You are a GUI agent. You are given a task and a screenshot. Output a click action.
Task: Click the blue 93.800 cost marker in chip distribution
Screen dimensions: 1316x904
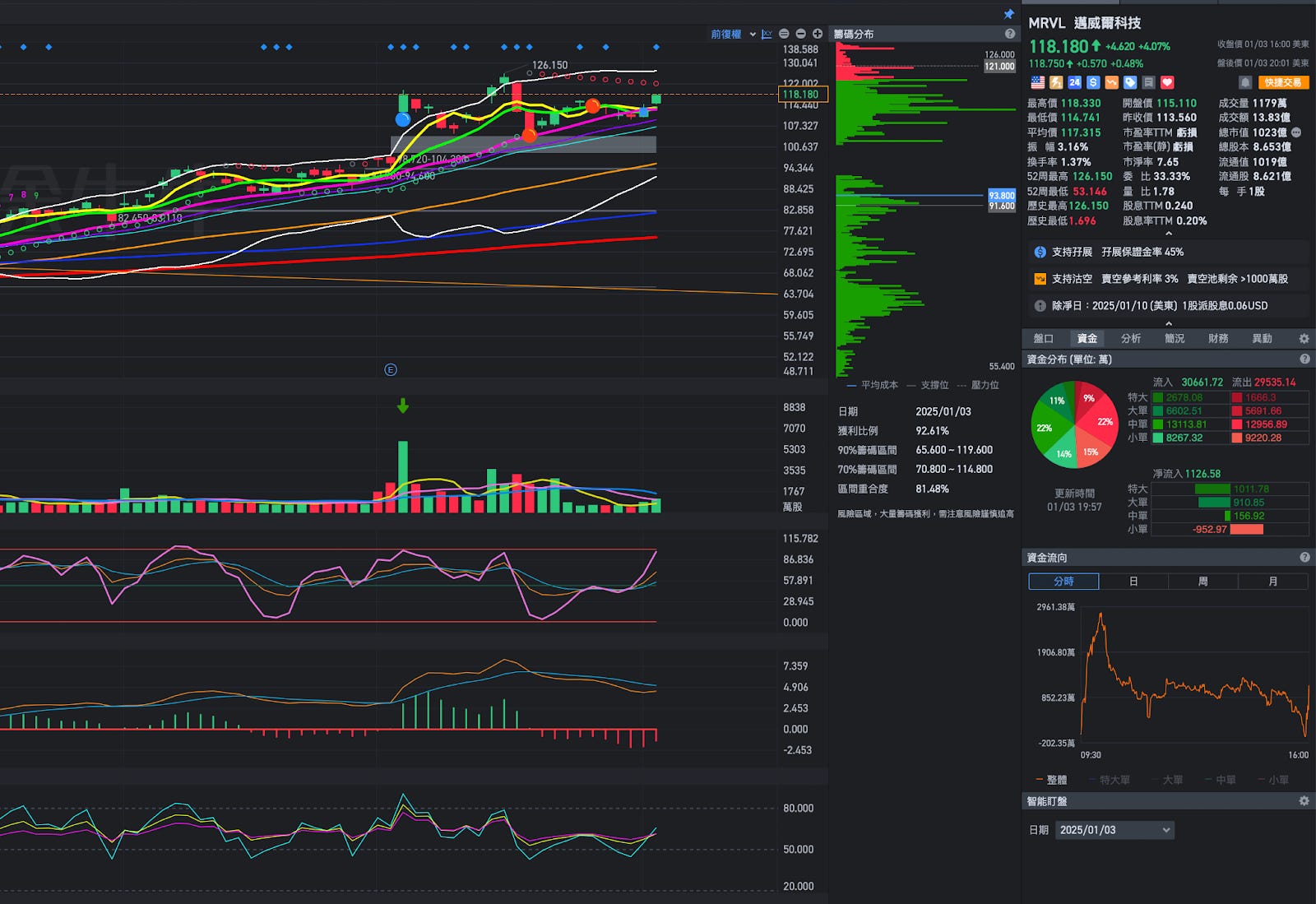[1002, 196]
